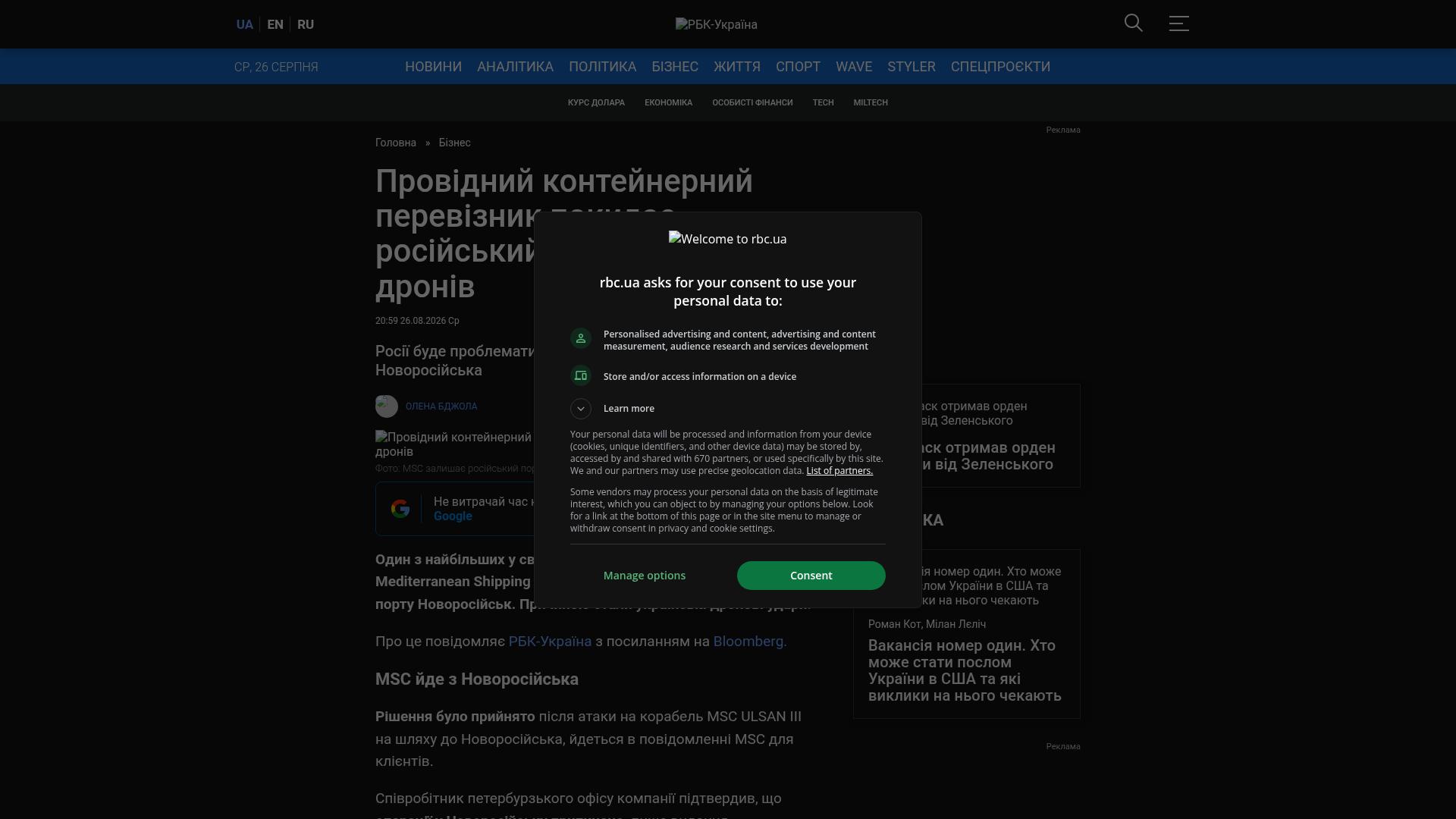Open the ЖИТТЯ section
Screen dimensions: 1456x819
[x=737, y=67]
